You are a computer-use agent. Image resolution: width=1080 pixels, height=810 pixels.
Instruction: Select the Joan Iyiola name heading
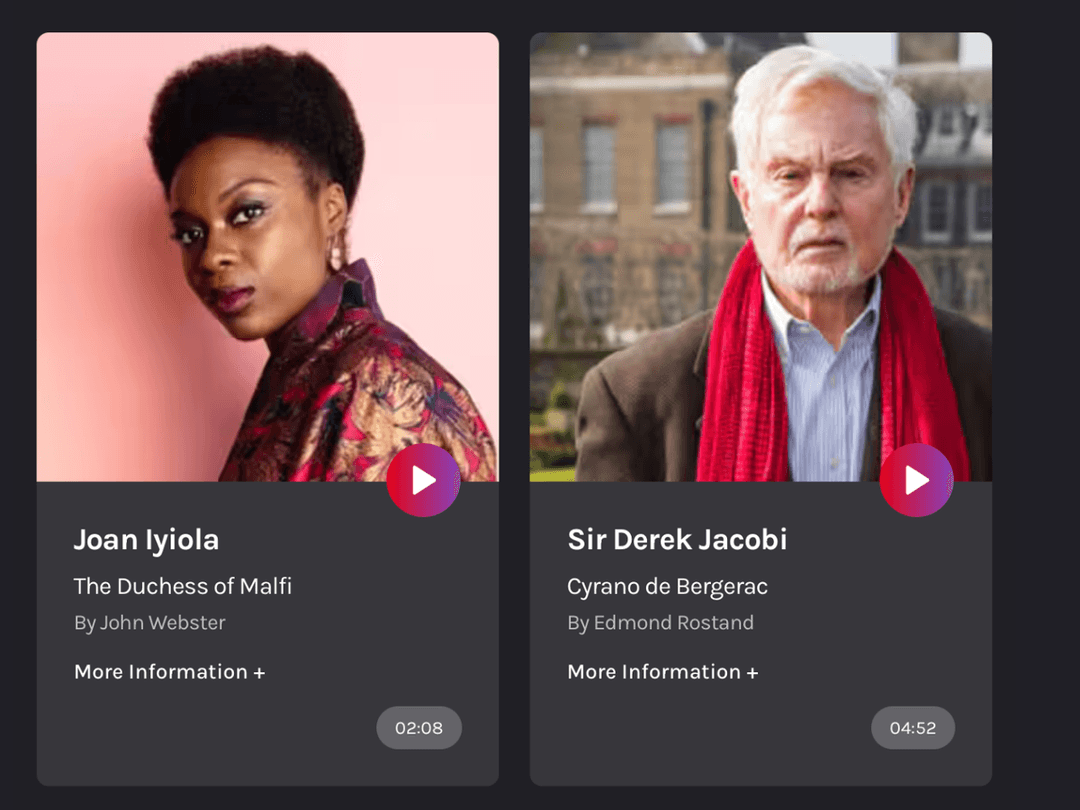click(x=146, y=540)
